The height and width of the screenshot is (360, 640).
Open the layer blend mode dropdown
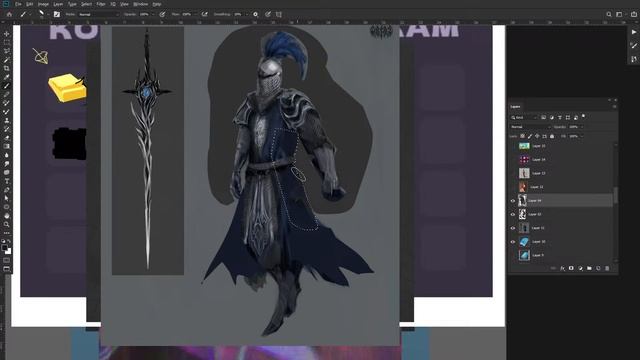[531, 127]
